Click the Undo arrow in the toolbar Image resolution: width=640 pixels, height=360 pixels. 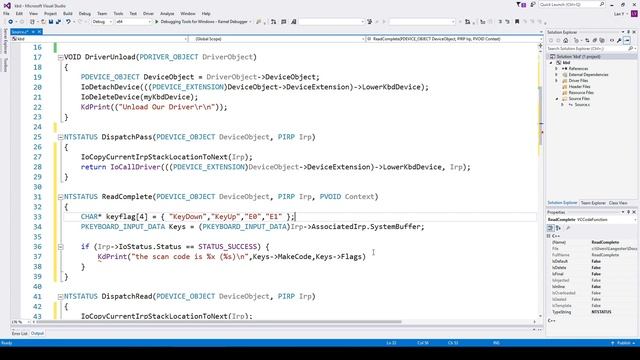point(68,22)
